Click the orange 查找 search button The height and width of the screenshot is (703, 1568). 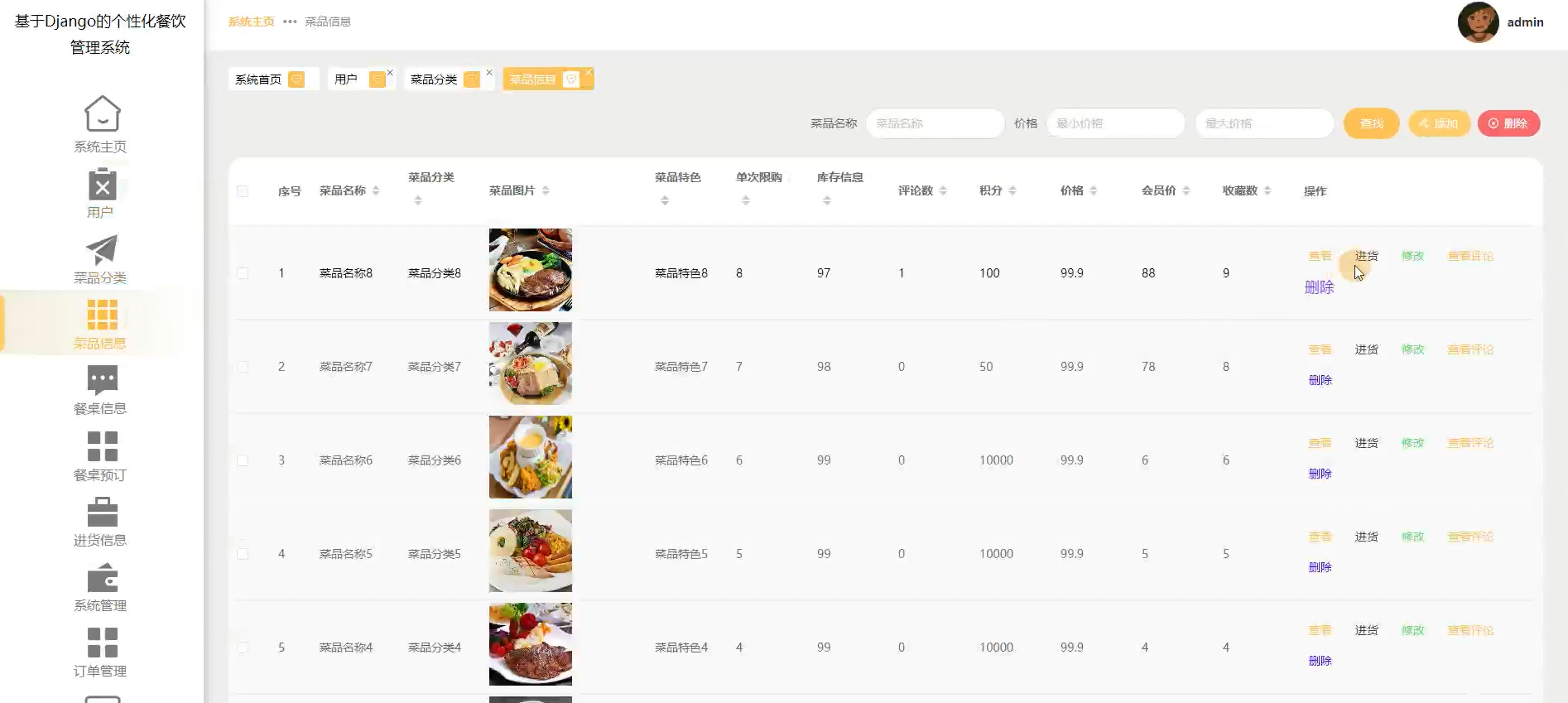click(x=1372, y=123)
